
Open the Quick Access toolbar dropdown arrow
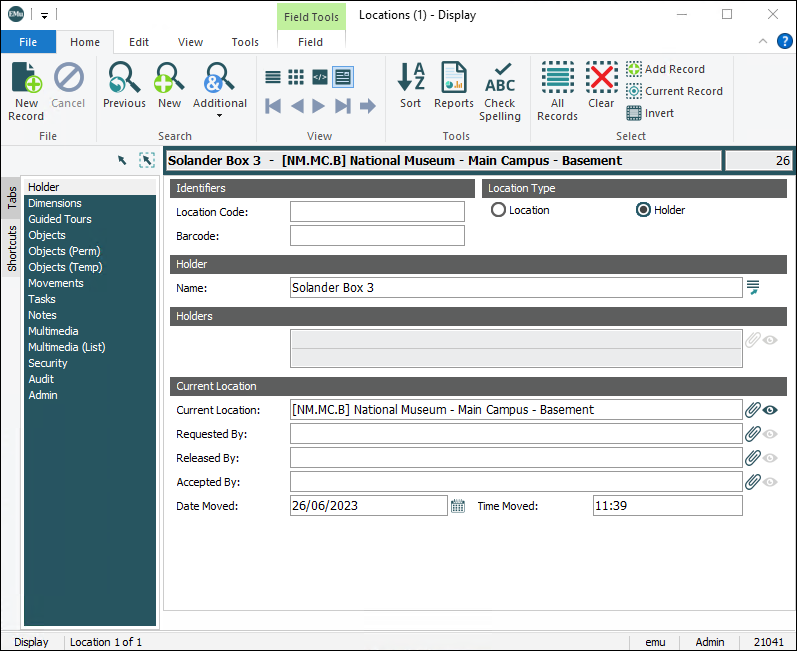pos(45,15)
